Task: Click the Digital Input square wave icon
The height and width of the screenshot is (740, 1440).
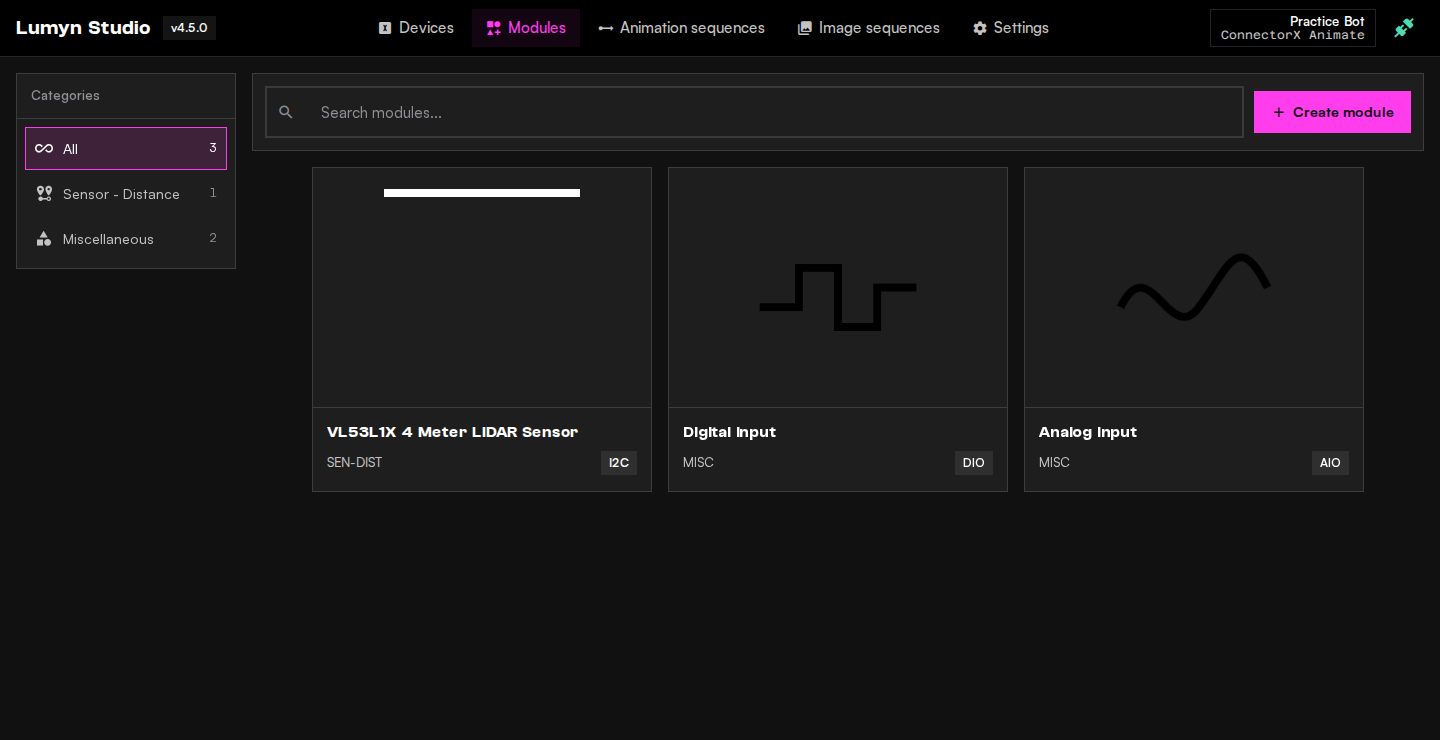Action: pyautogui.click(x=838, y=297)
